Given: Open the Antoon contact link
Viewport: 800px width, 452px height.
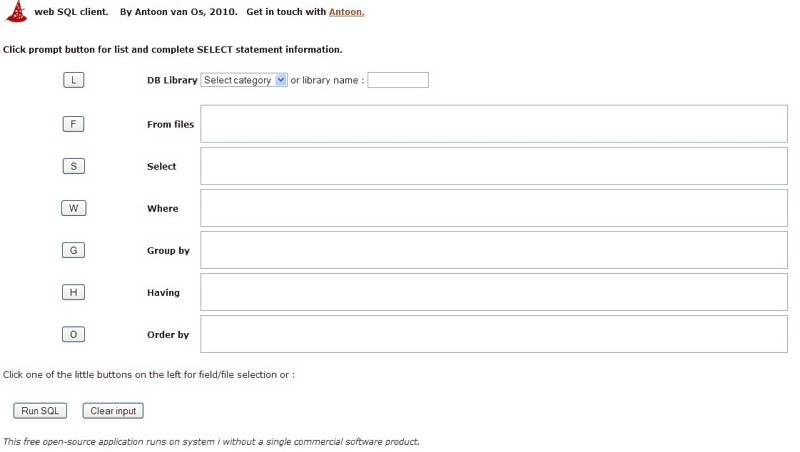Looking at the screenshot, I should 346,12.
